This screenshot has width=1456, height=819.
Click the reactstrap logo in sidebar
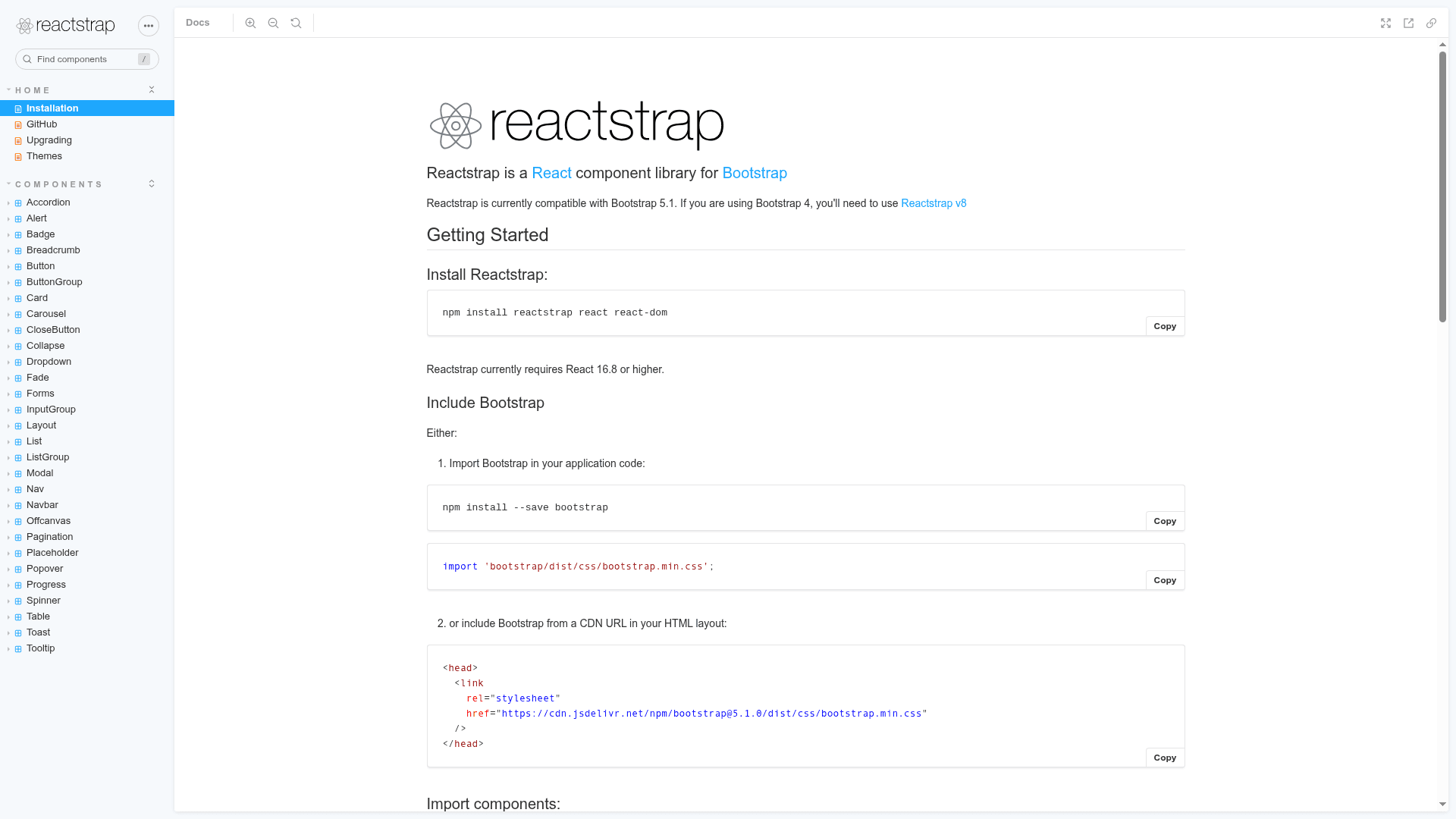pos(66,26)
